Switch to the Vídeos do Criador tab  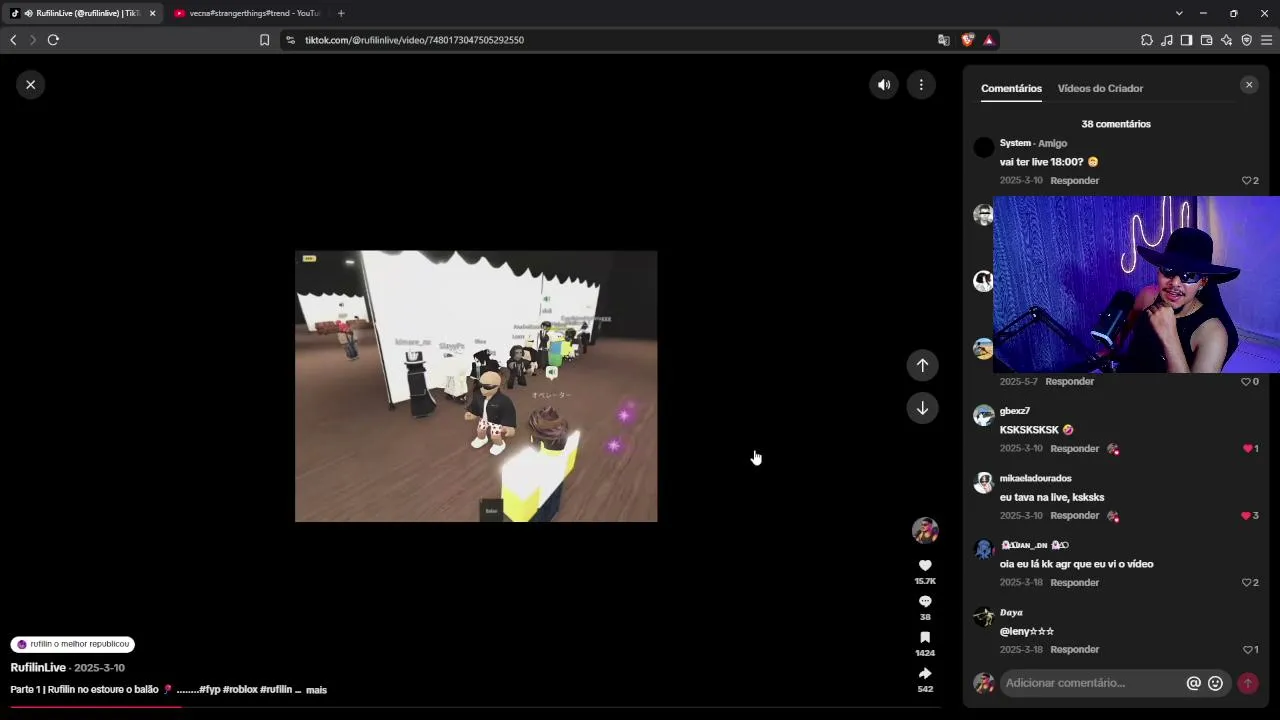pyautogui.click(x=1100, y=88)
